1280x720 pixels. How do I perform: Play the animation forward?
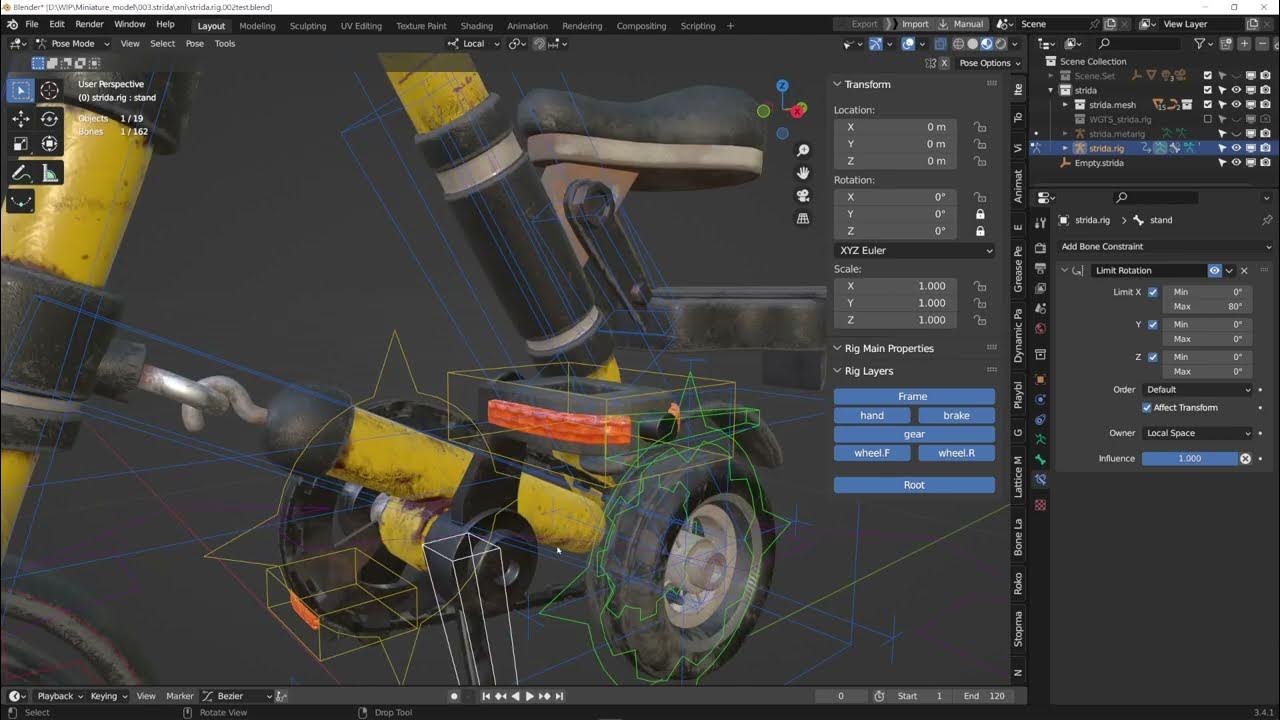[x=529, y=696]
